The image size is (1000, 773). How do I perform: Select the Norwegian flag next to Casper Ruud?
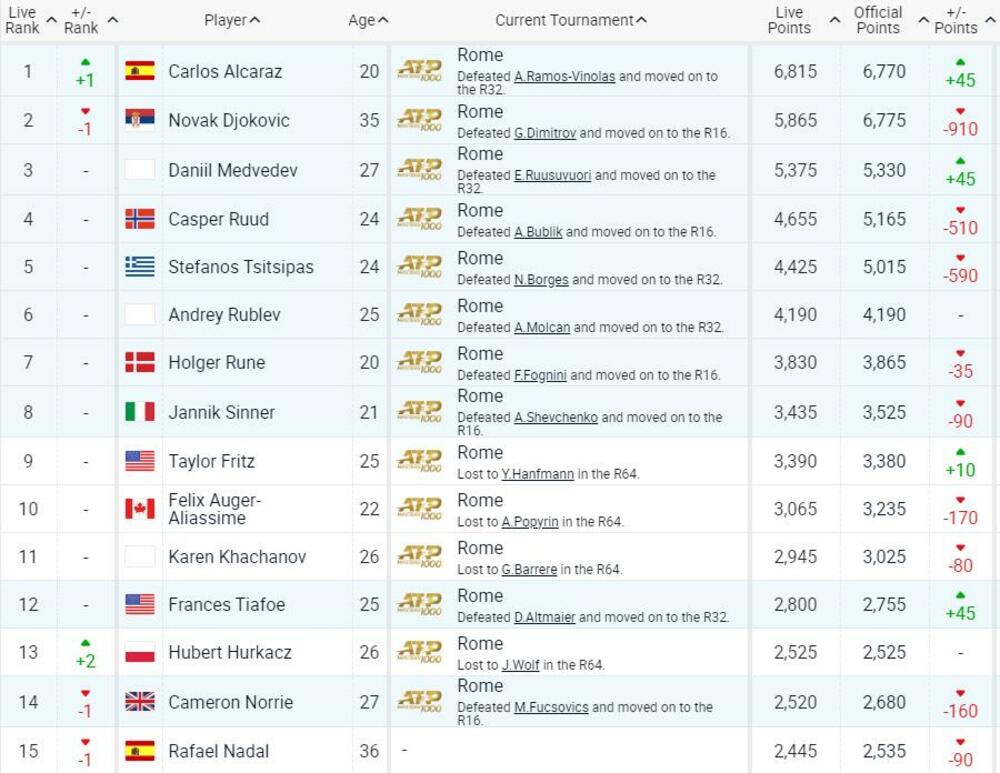click(140, 218)
